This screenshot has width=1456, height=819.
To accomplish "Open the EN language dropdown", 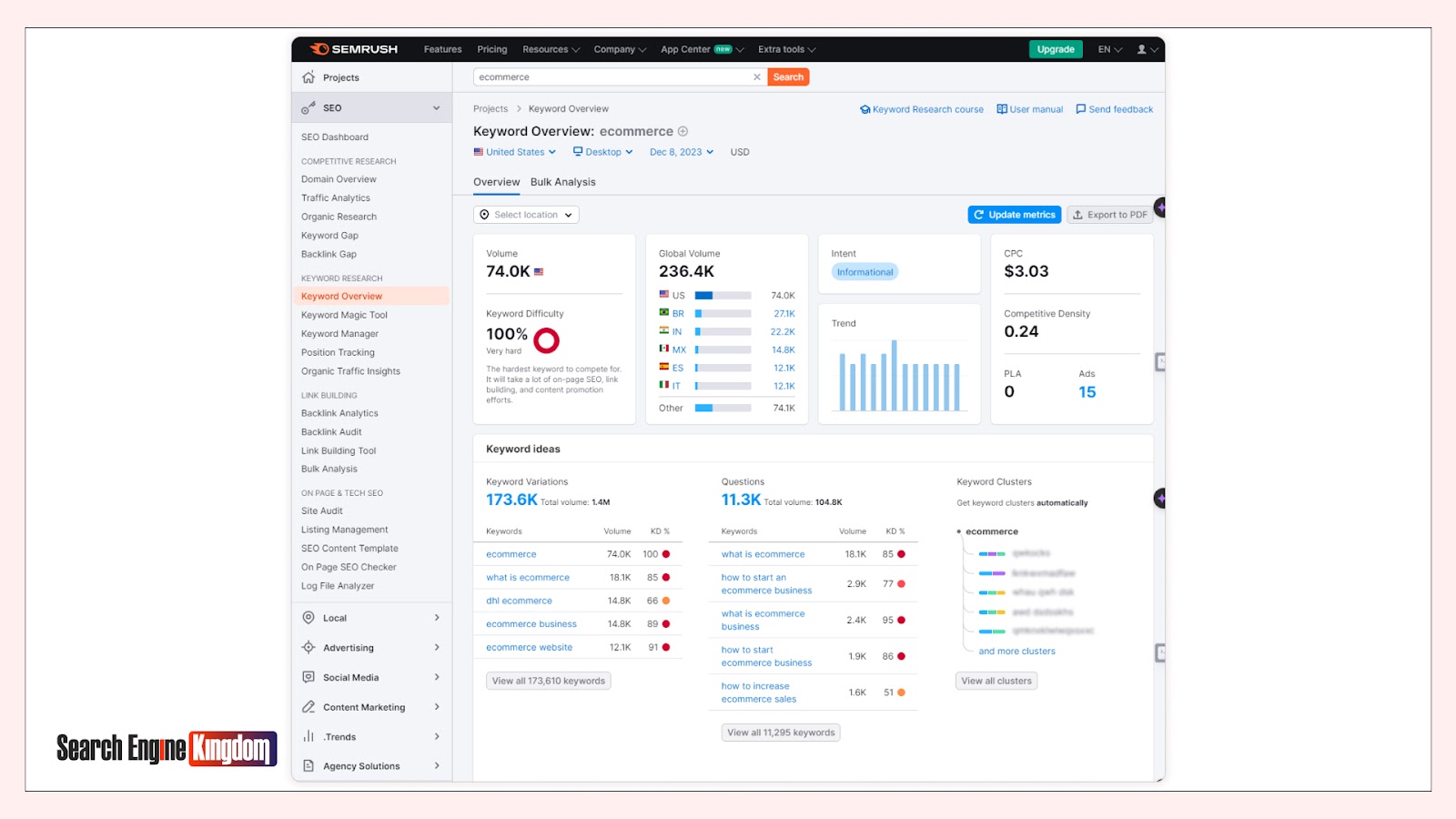I will click(1110, 49).
